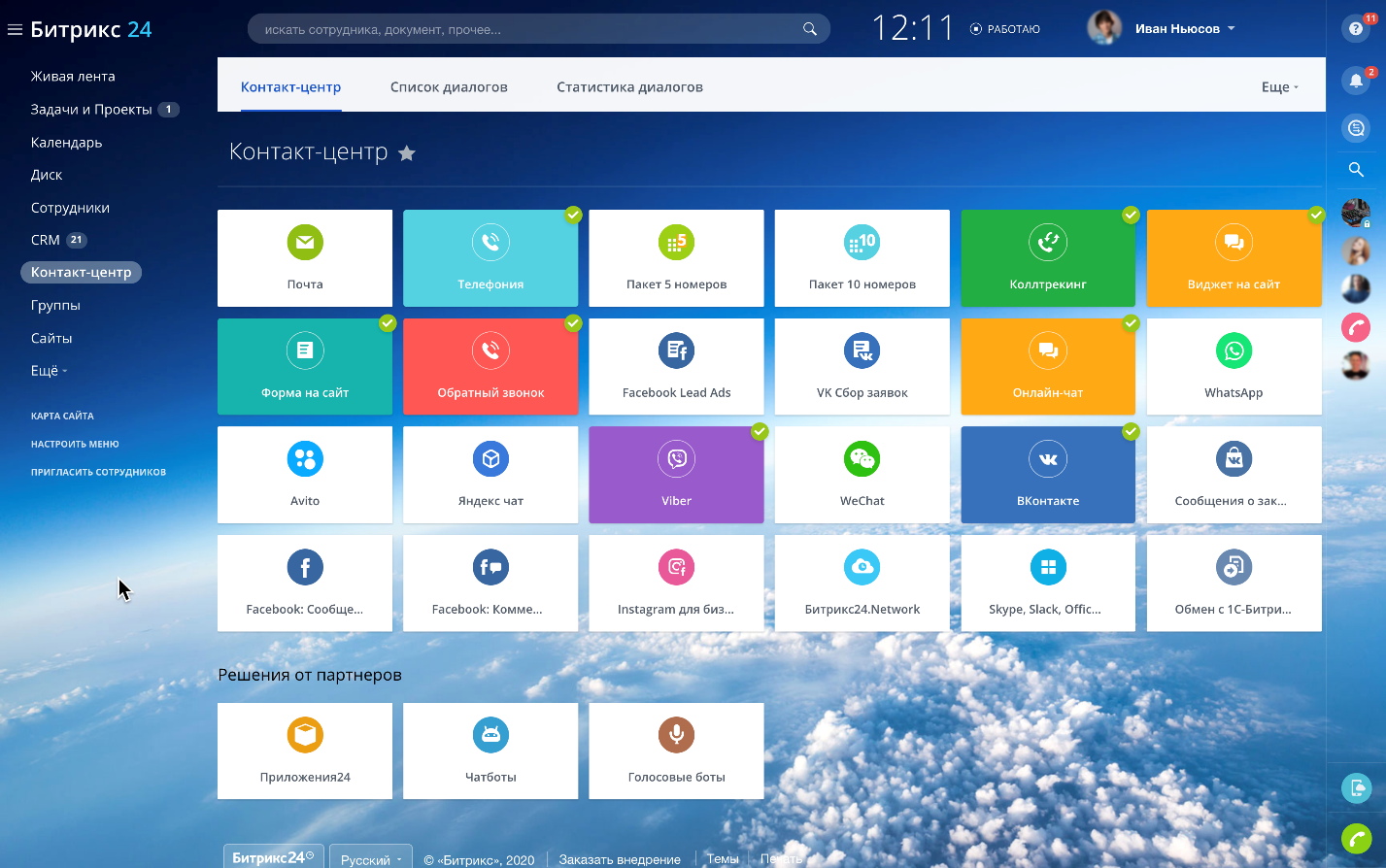Click the 12:11 clock display

pyautogui.click(x=913, y=28)
